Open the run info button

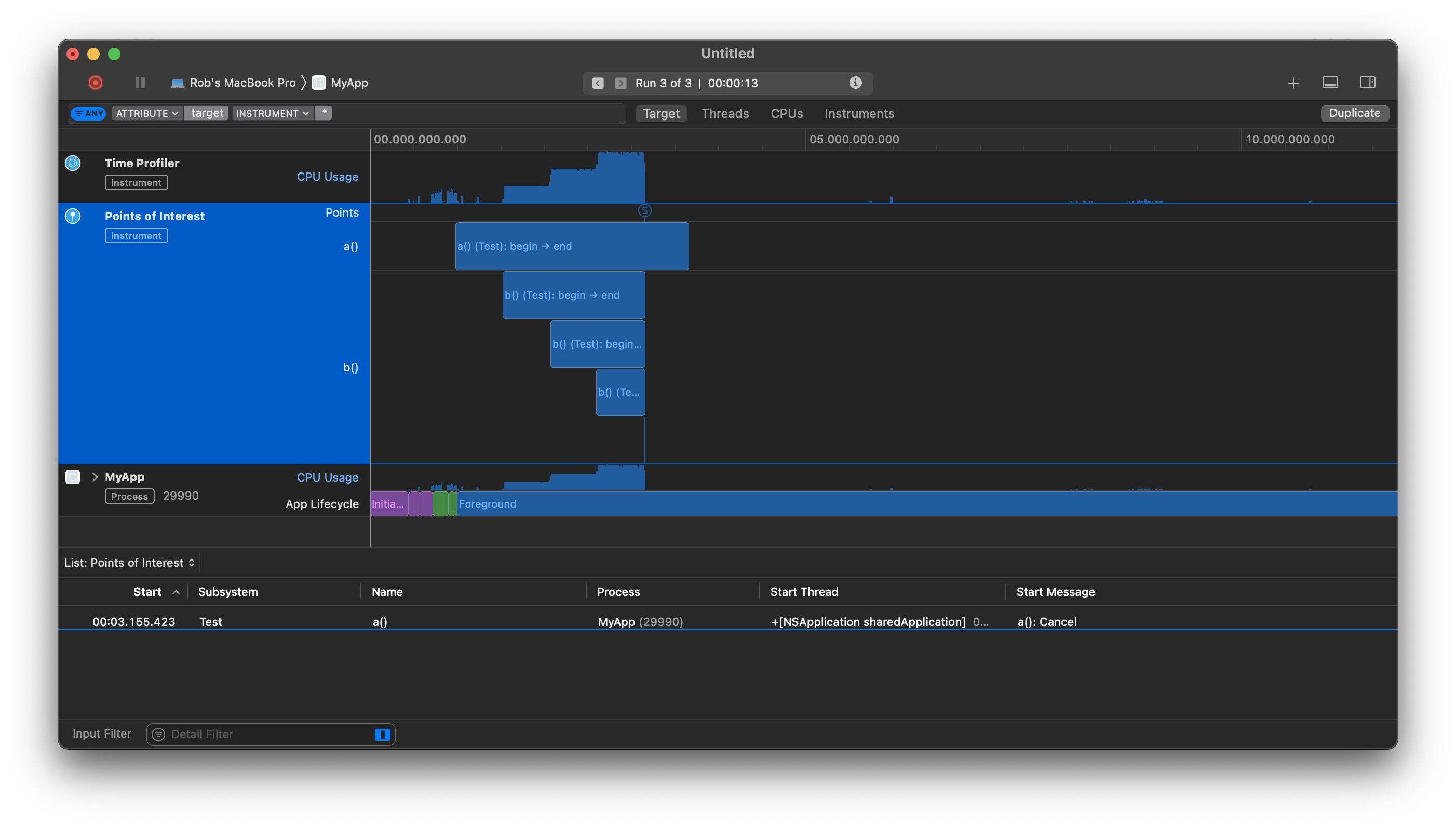point(855,83)
